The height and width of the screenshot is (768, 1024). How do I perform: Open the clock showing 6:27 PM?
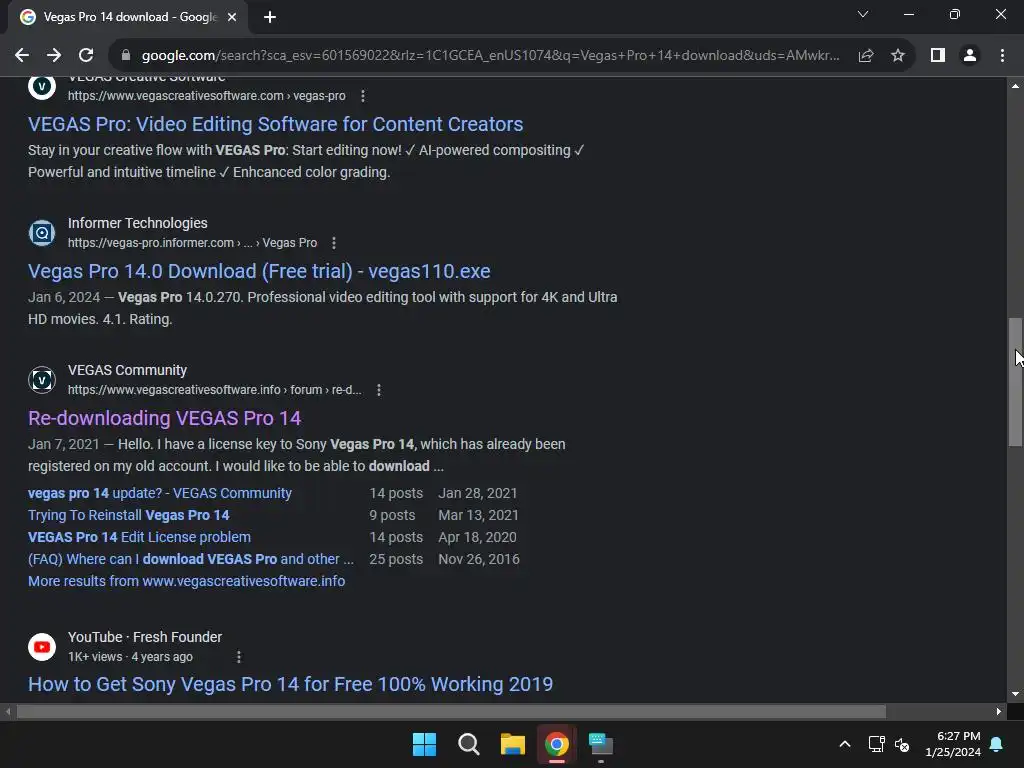(953, 744)
